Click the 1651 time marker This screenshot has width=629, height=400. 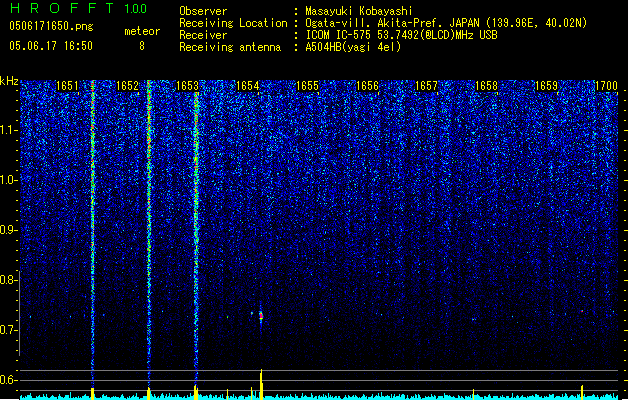67,86
